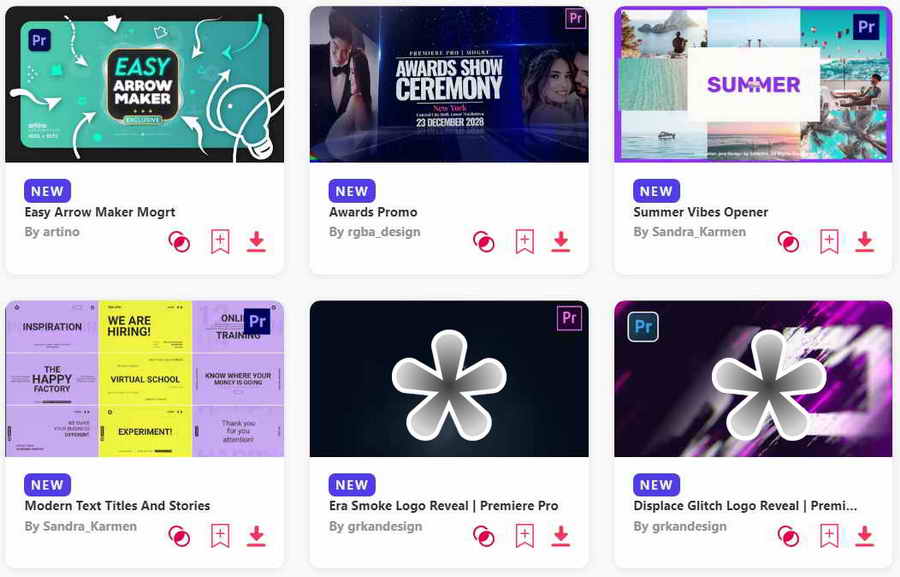Click the similar items icon for Awards Promo
This screenshot has height=577, width=900.
(483, 242)
